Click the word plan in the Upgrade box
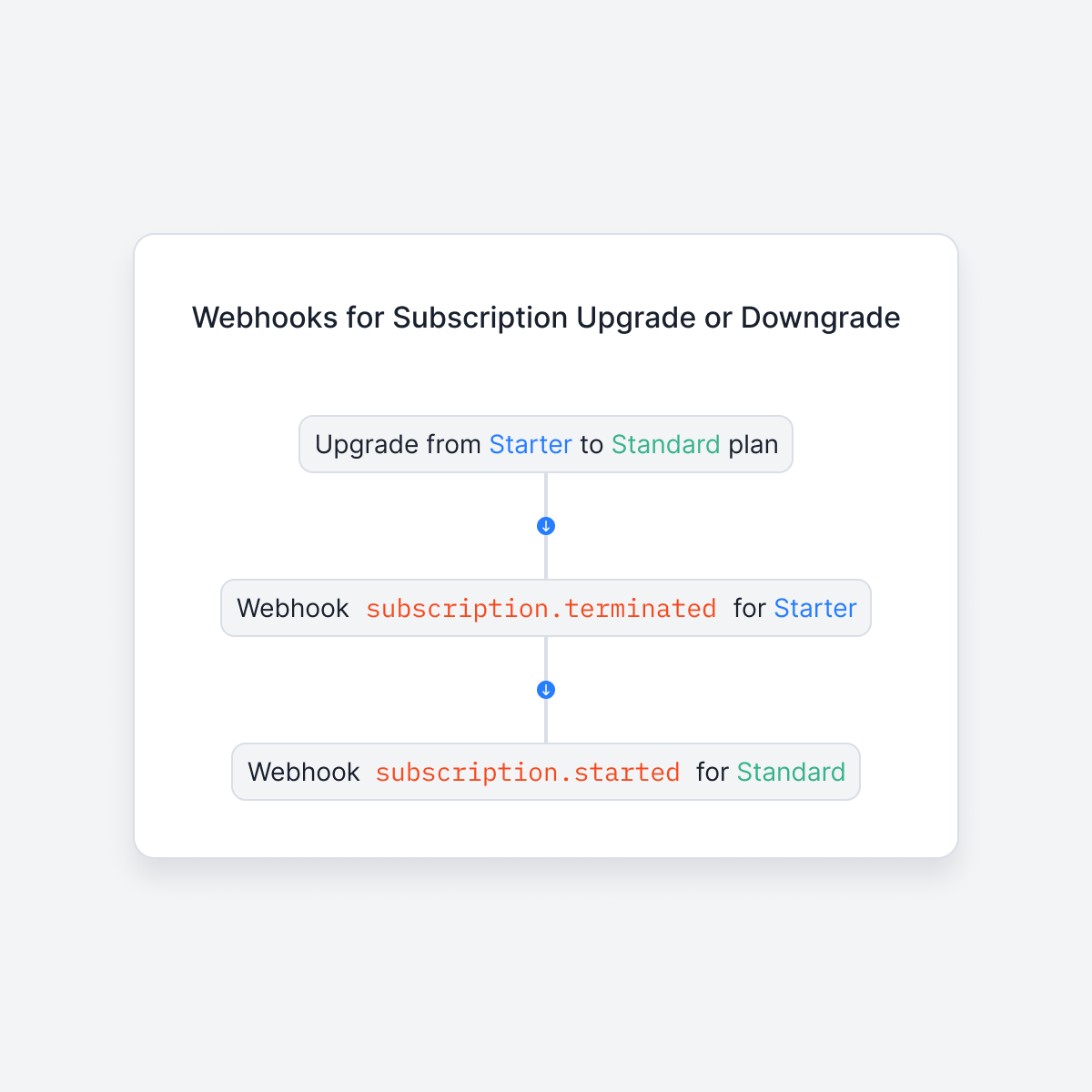1092x1092 pixels. [753, 444]
